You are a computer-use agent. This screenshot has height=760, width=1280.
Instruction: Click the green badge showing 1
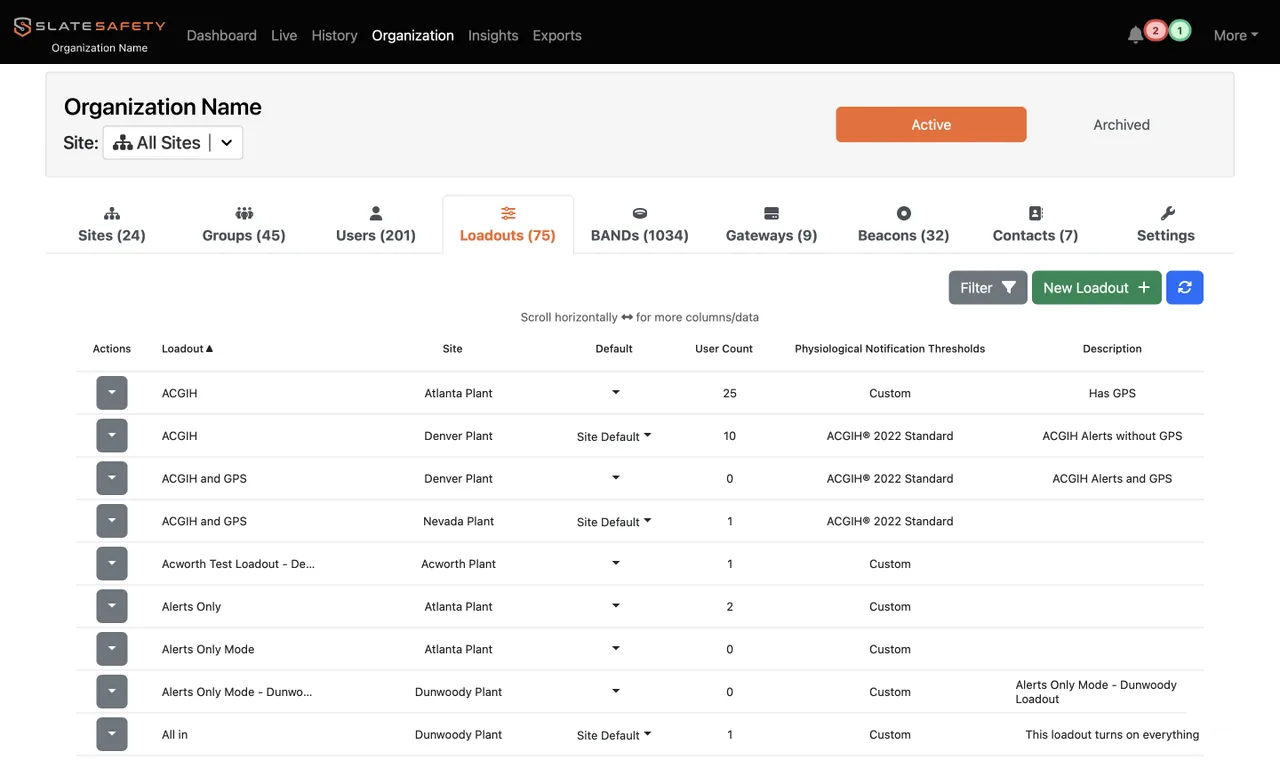tap(1180, 31)
